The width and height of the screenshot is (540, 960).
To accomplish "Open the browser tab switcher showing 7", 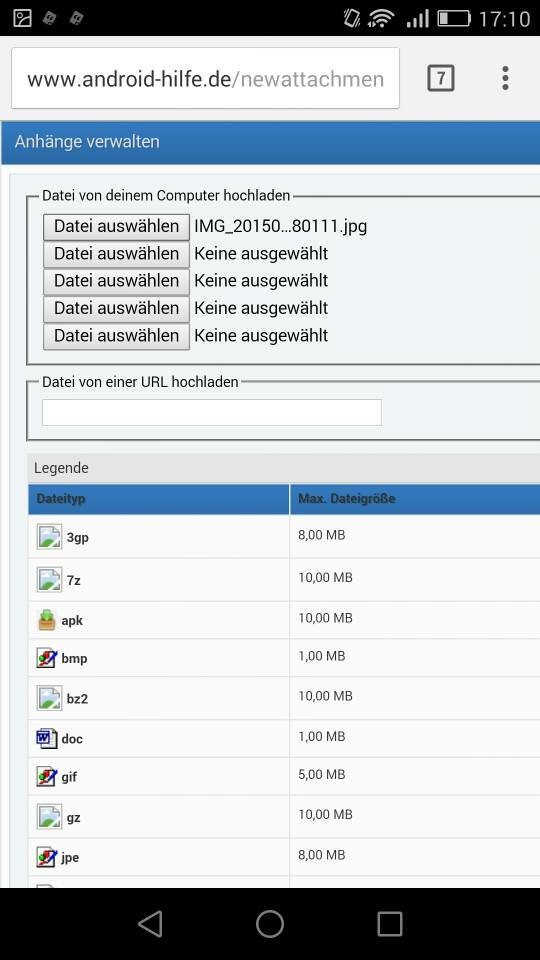I will point(441,78).
